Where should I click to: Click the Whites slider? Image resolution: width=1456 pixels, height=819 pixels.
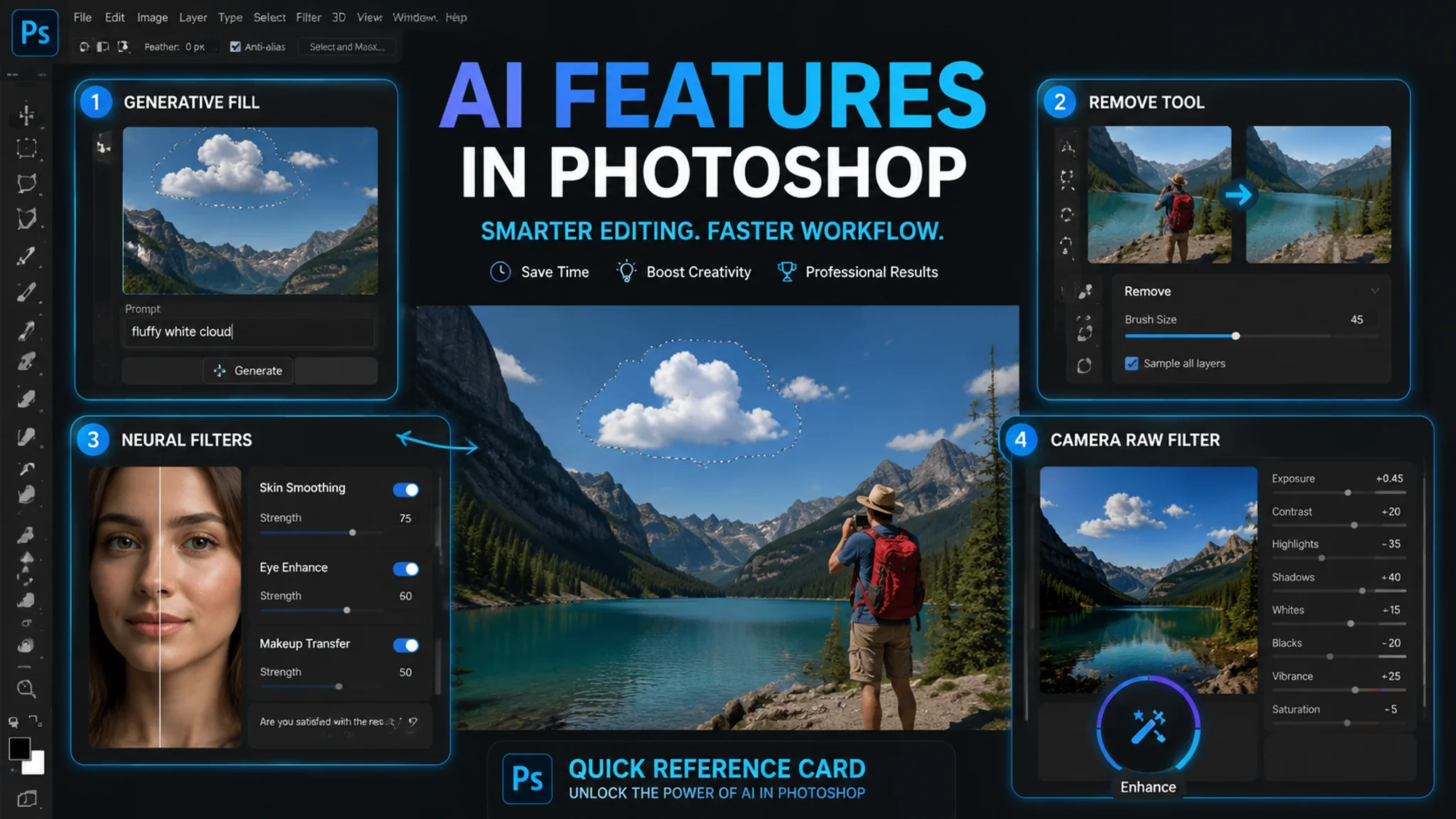point(1339,623)
